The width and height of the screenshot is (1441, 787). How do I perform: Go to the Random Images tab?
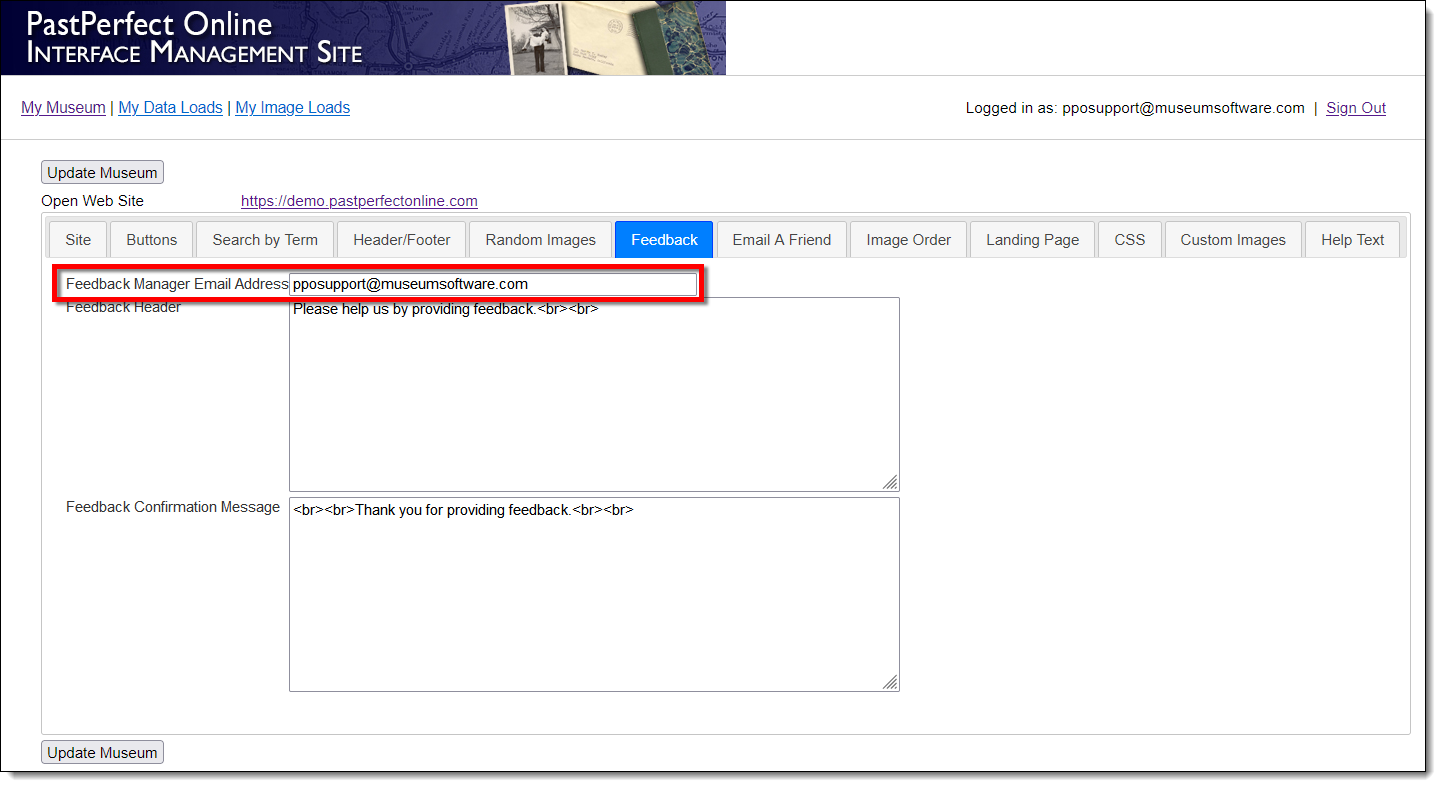[x=541, y=240]
